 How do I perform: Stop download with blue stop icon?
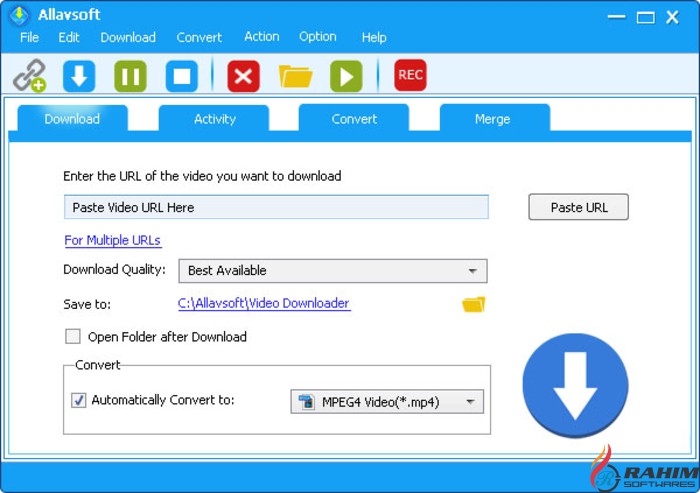click(x=182, y=76)
